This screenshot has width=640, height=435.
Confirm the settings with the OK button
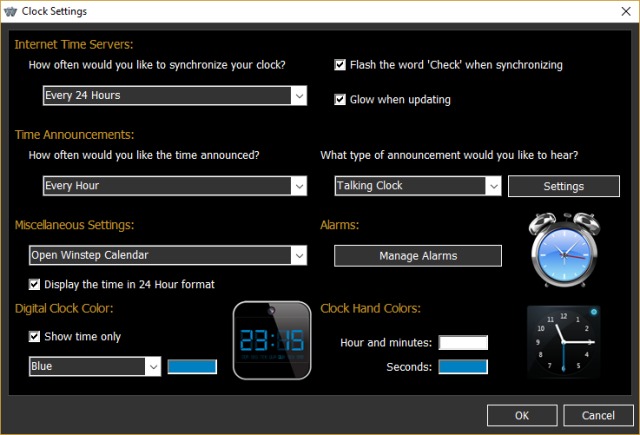point(522,415)
